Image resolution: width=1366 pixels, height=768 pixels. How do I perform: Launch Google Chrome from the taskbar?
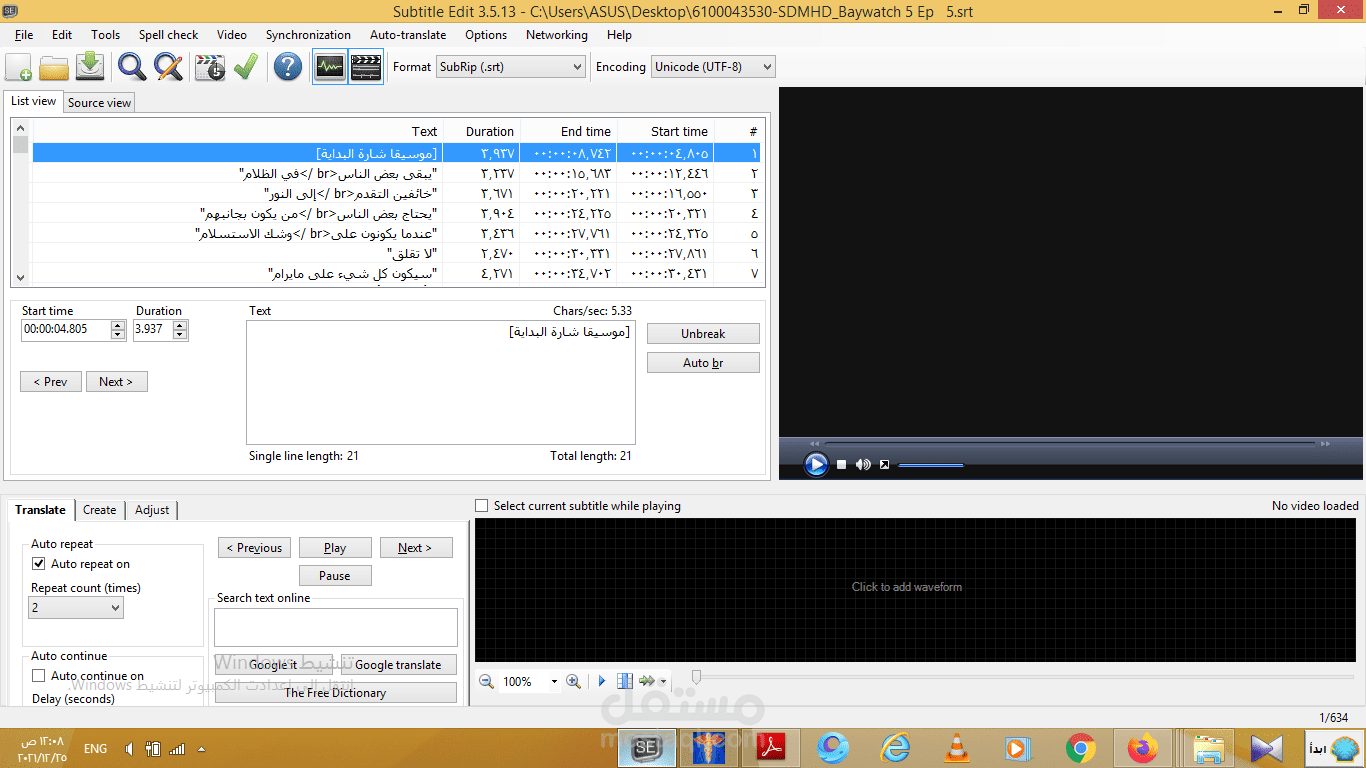pyautogui.click(x=1080, y=747)
